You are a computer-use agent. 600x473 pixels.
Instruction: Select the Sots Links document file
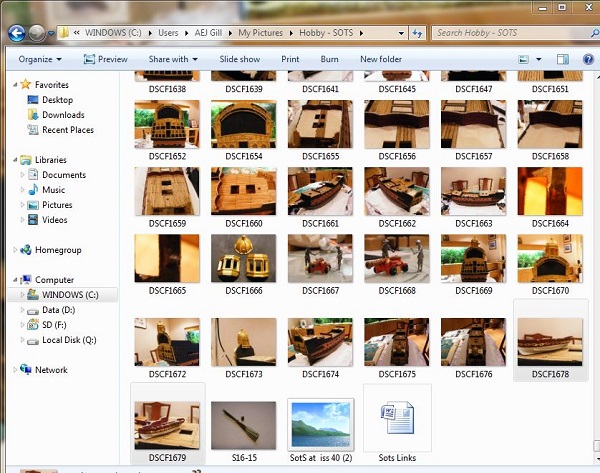397,421
